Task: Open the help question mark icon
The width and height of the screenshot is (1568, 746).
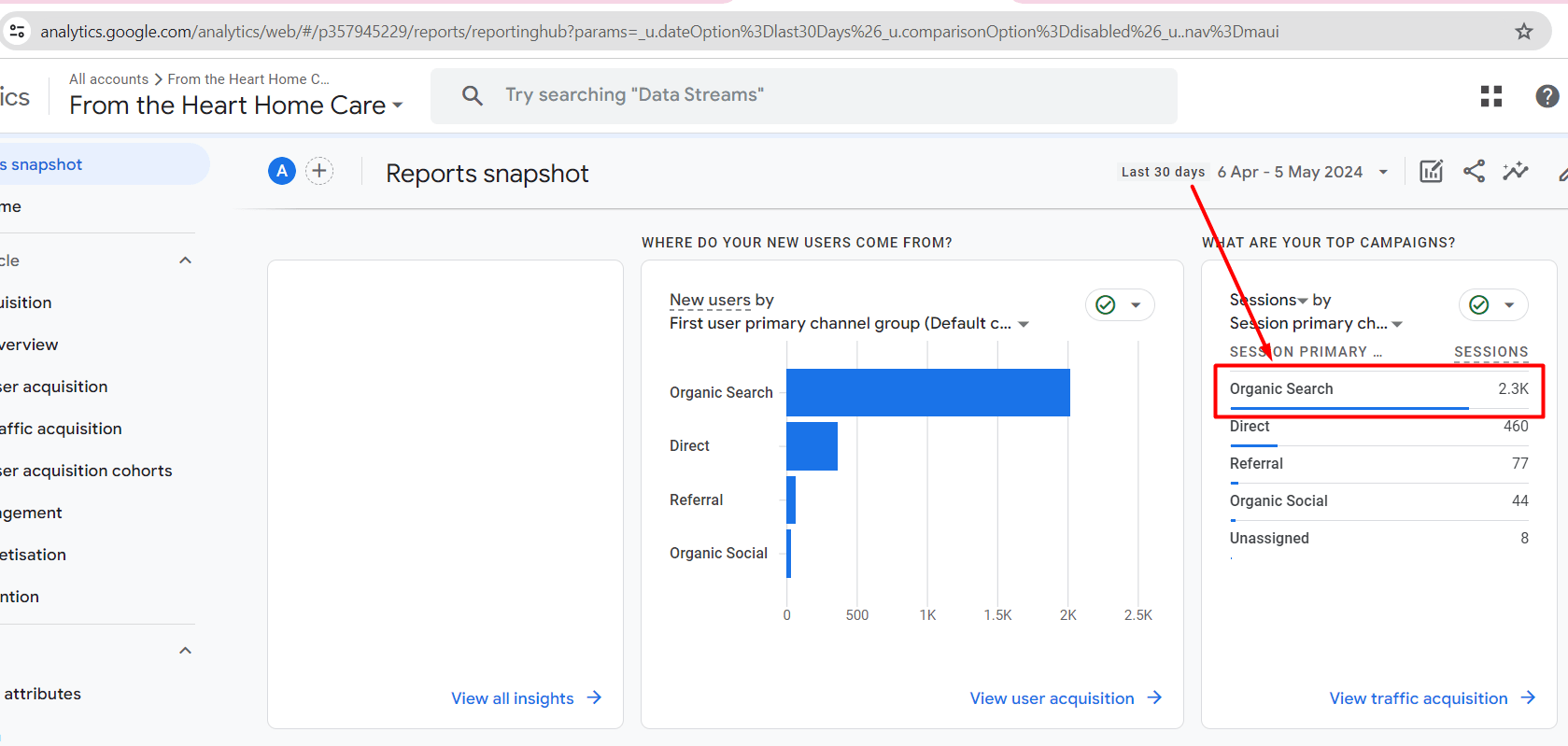Action: (x=1547, y=96)
